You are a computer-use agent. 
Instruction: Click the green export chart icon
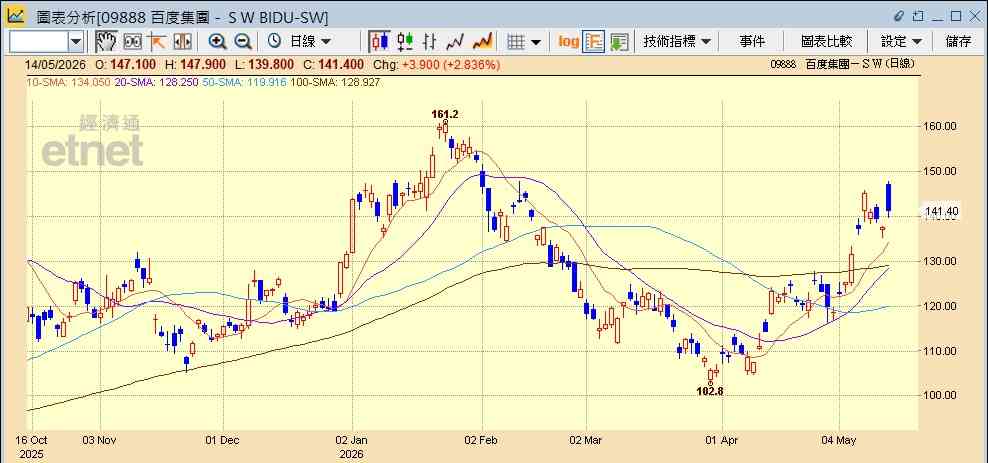point(619,42)
